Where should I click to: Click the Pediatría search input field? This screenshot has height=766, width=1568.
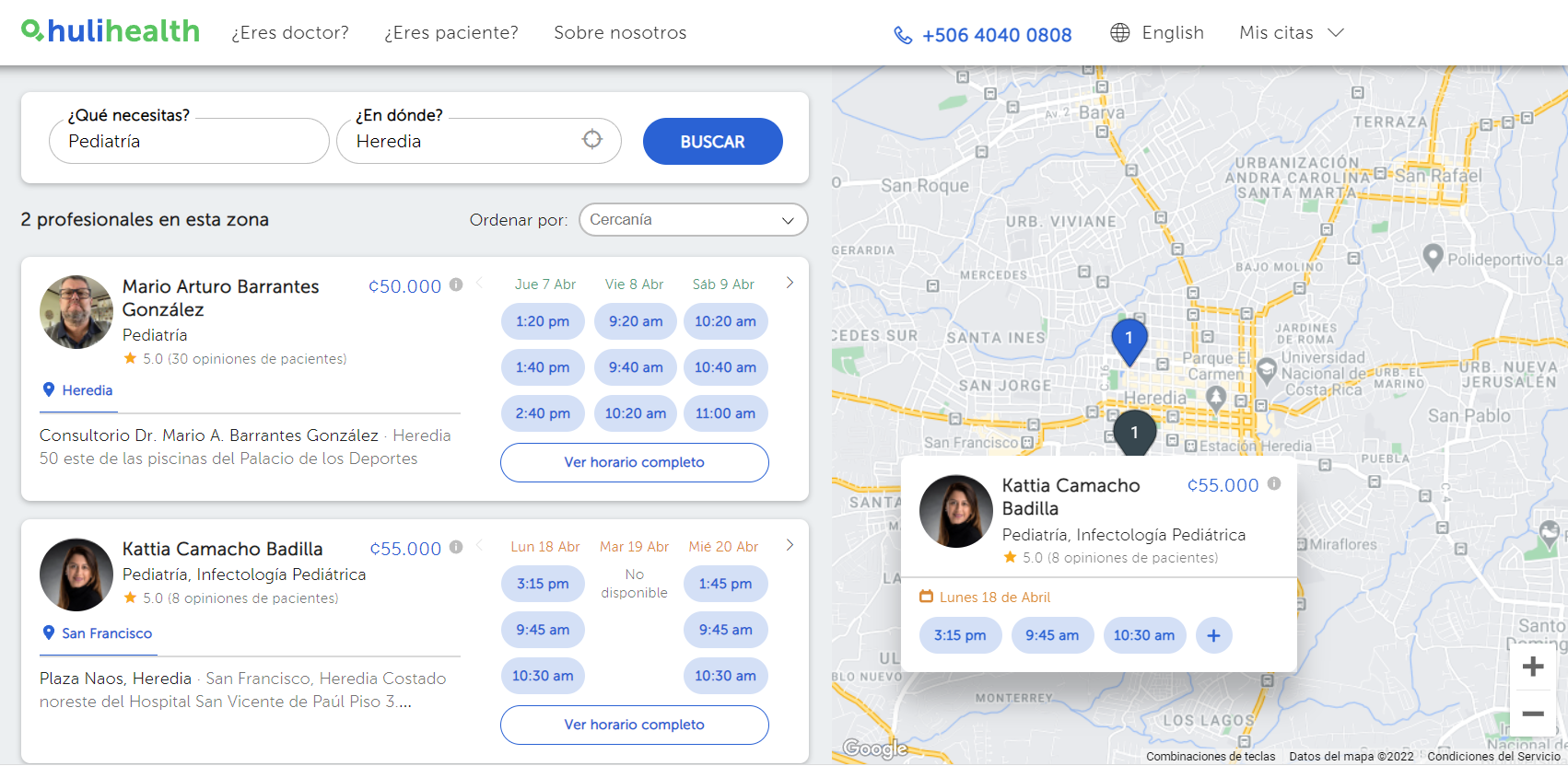(x=189, y=141)
